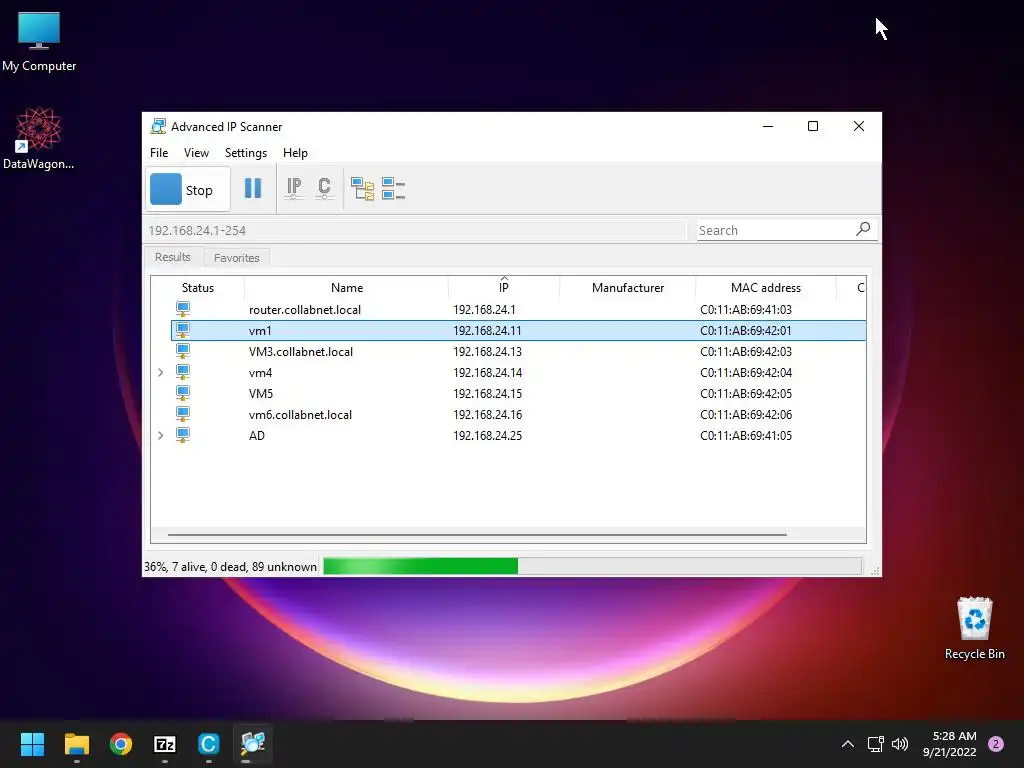
Task: Switch to the Favorites tab
Action: [x=236, y=258]
